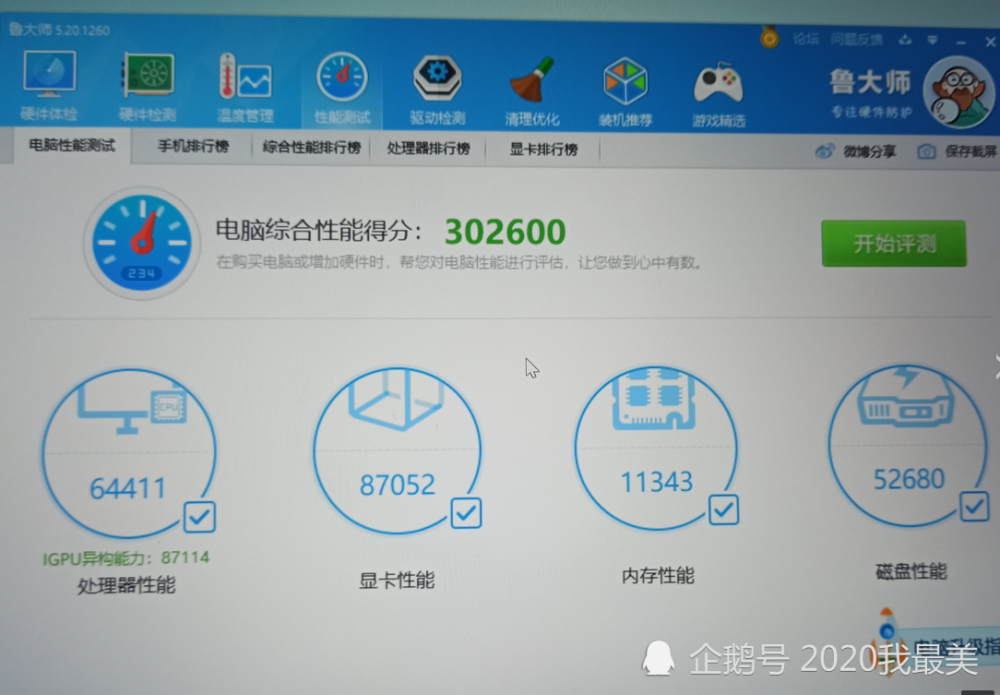The image size is (1000, 695).
Task: Switch to 手机排行榜 tab
Action: (x=193, y=147)
